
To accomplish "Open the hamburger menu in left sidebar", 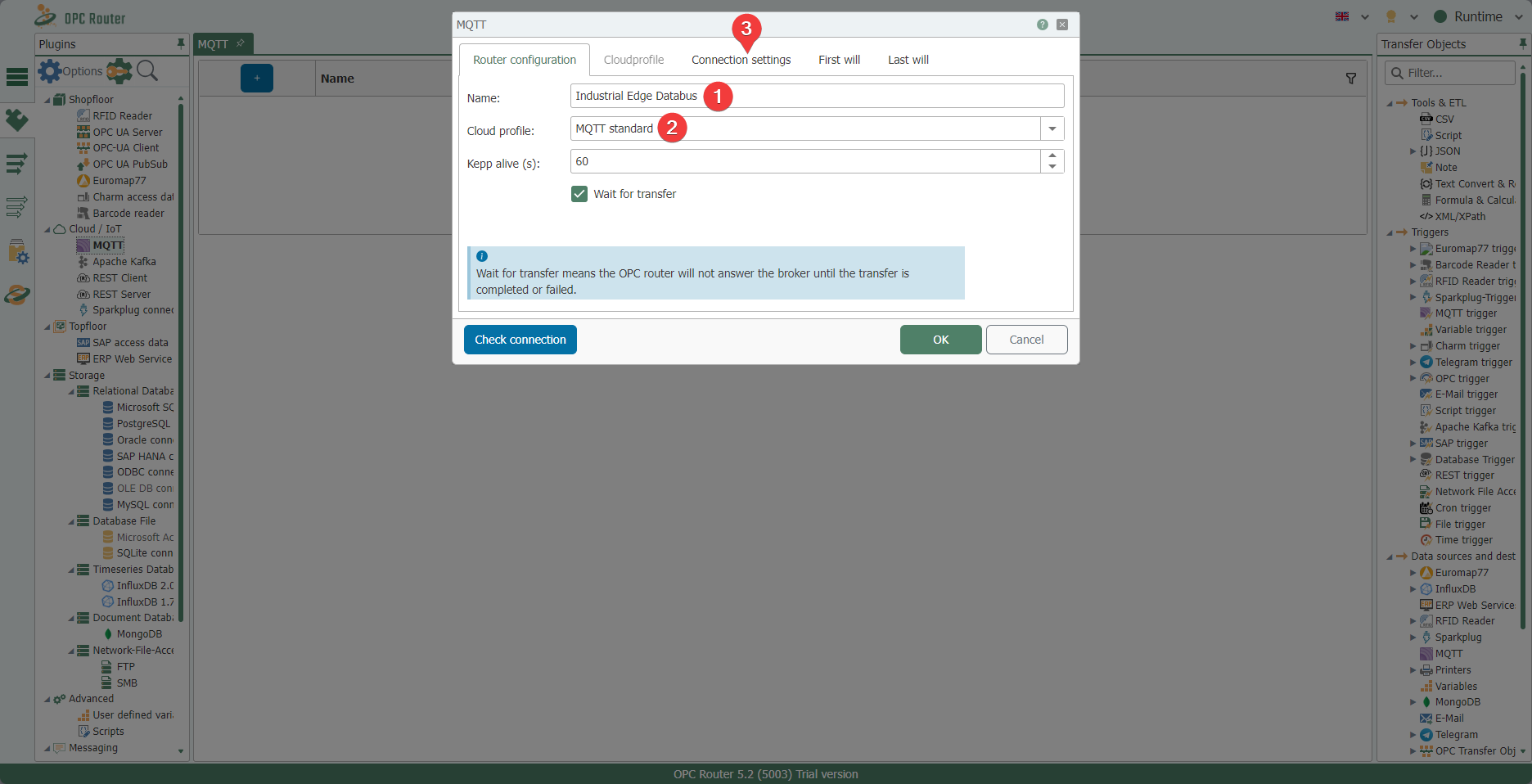I will [17, 77].
